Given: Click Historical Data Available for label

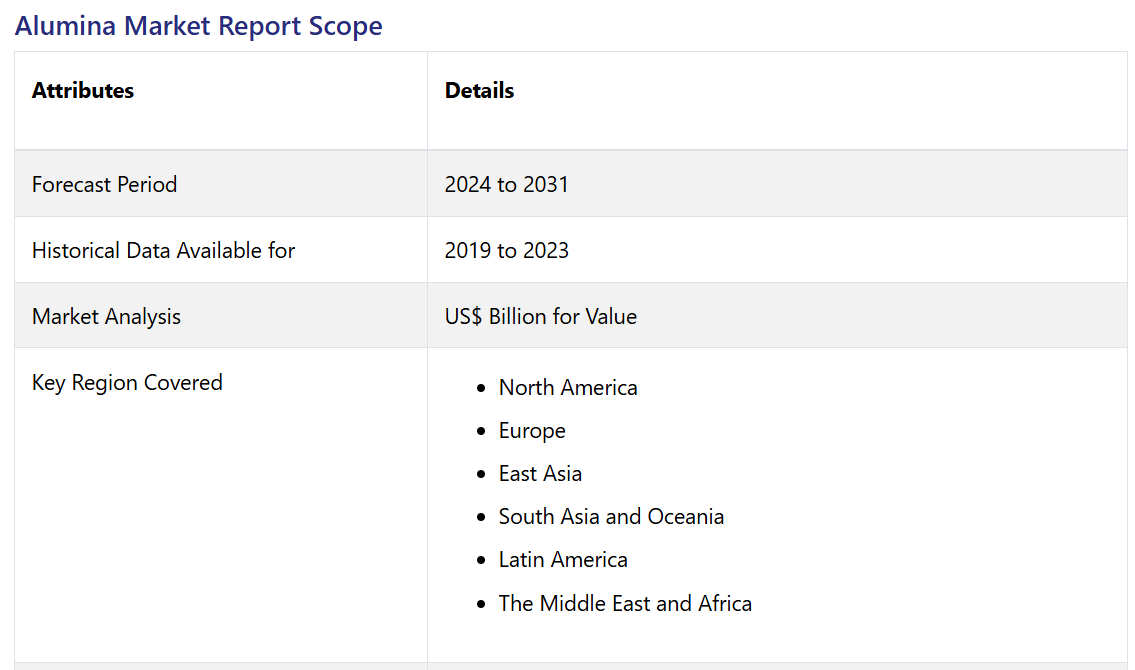Looking at the screenshot, I should 163,250.
